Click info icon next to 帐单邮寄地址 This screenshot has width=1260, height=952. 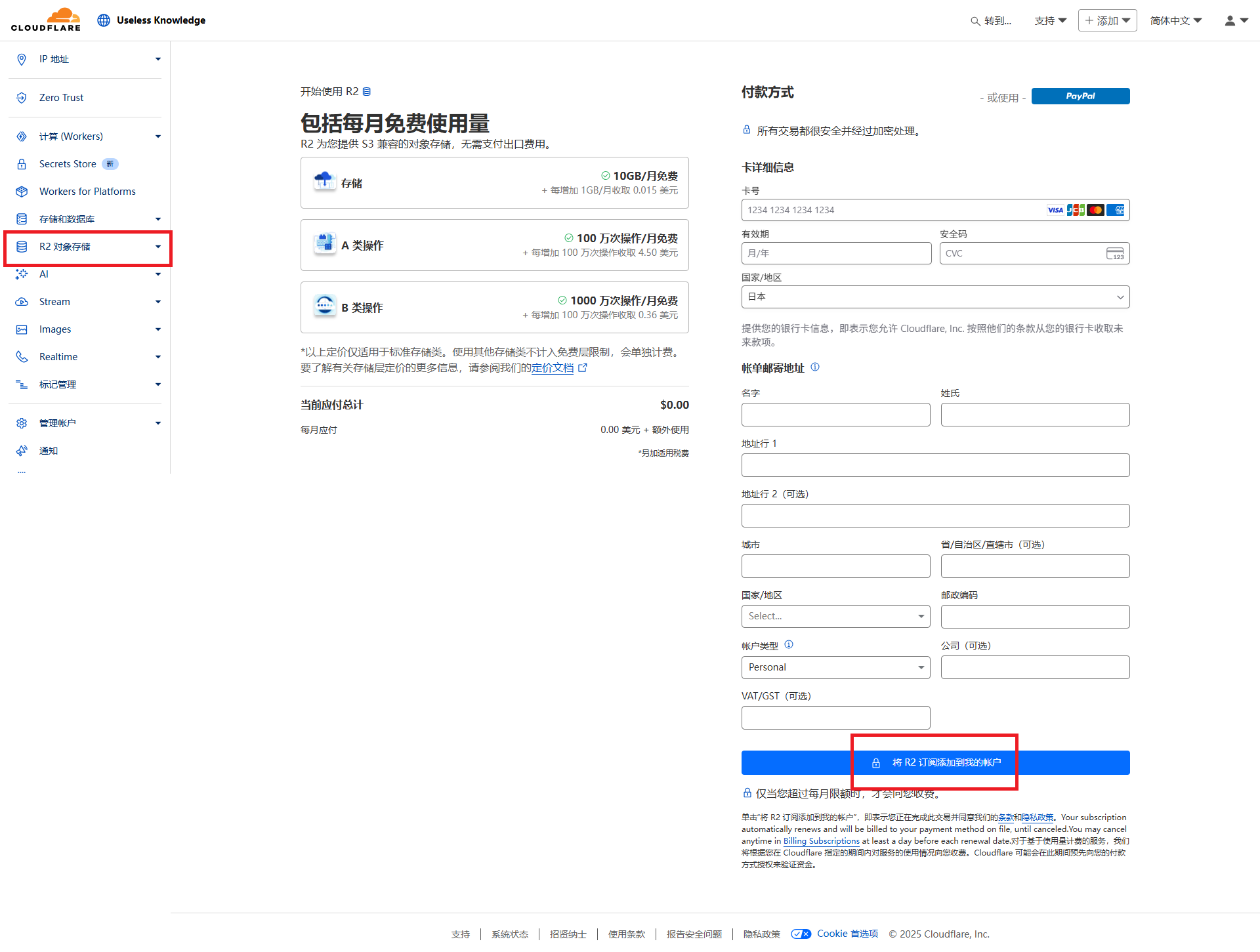coord(815,367)
